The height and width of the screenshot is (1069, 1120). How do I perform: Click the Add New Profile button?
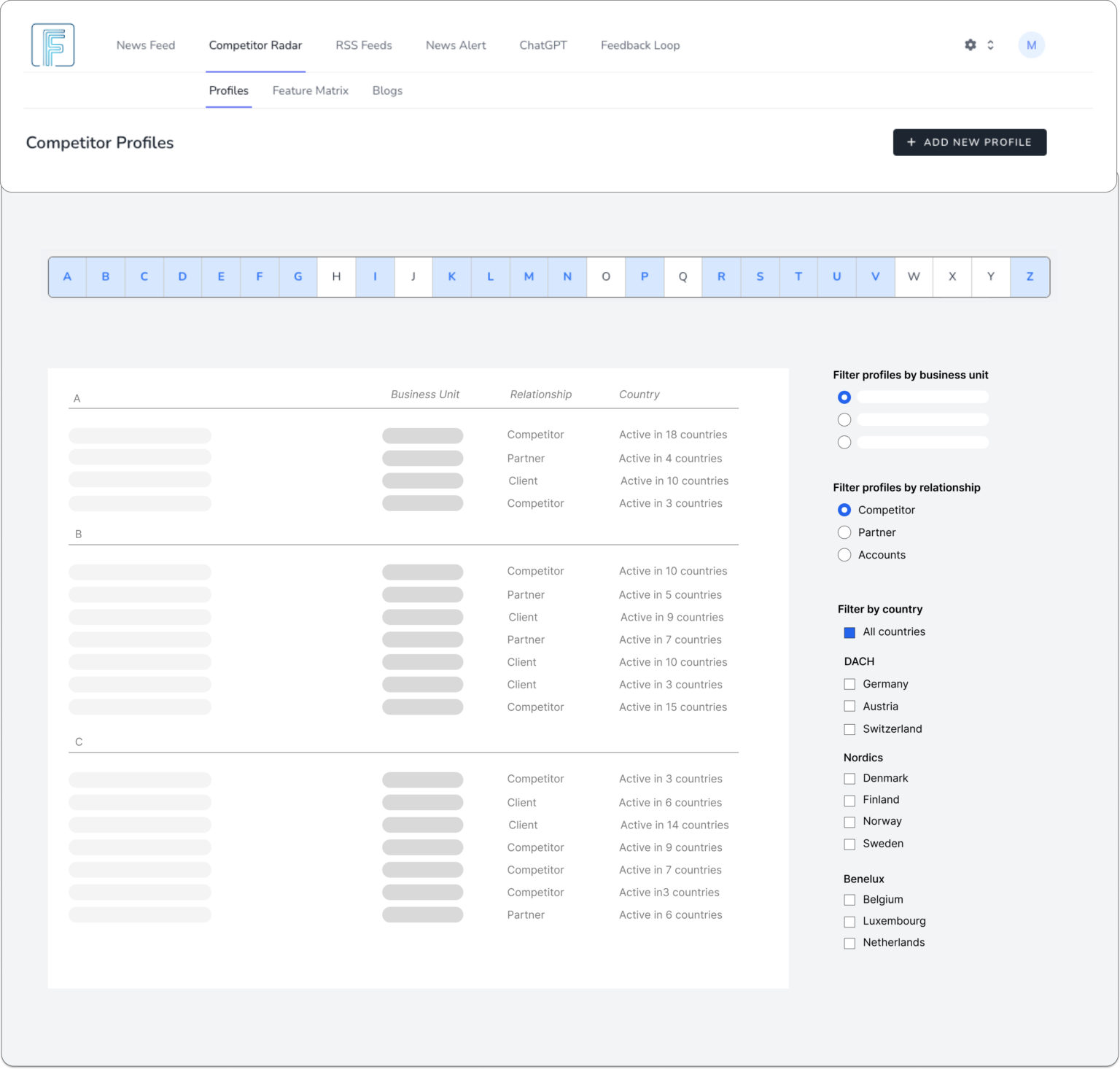pos(970,141)
